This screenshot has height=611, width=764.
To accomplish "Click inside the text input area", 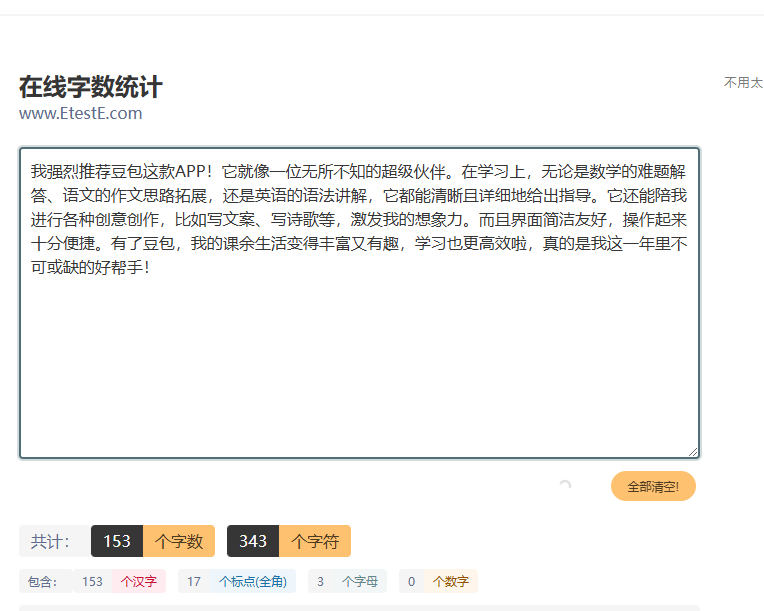I will tap(360, 303).
